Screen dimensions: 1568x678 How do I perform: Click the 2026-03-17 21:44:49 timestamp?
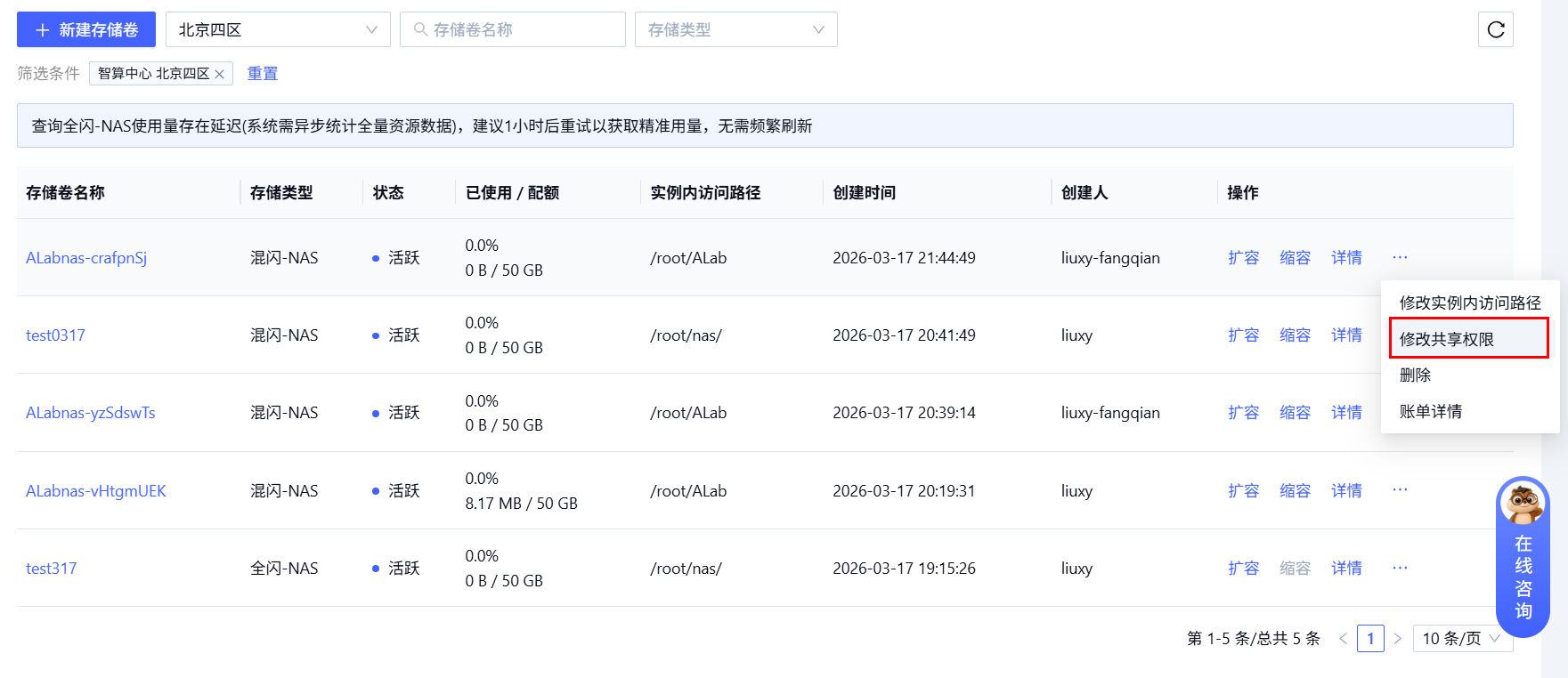click(904, 258)
